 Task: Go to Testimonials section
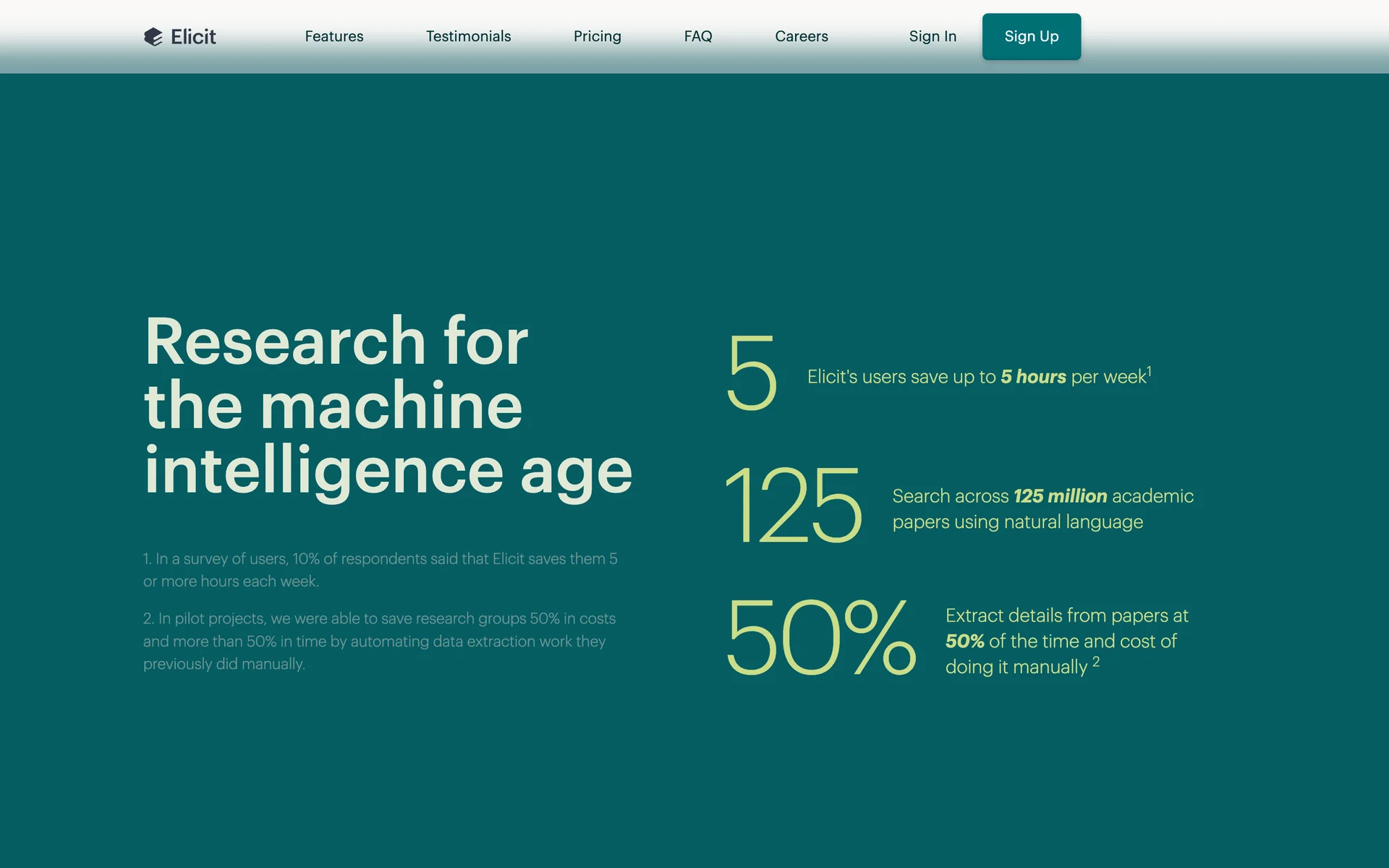[468, 36]
